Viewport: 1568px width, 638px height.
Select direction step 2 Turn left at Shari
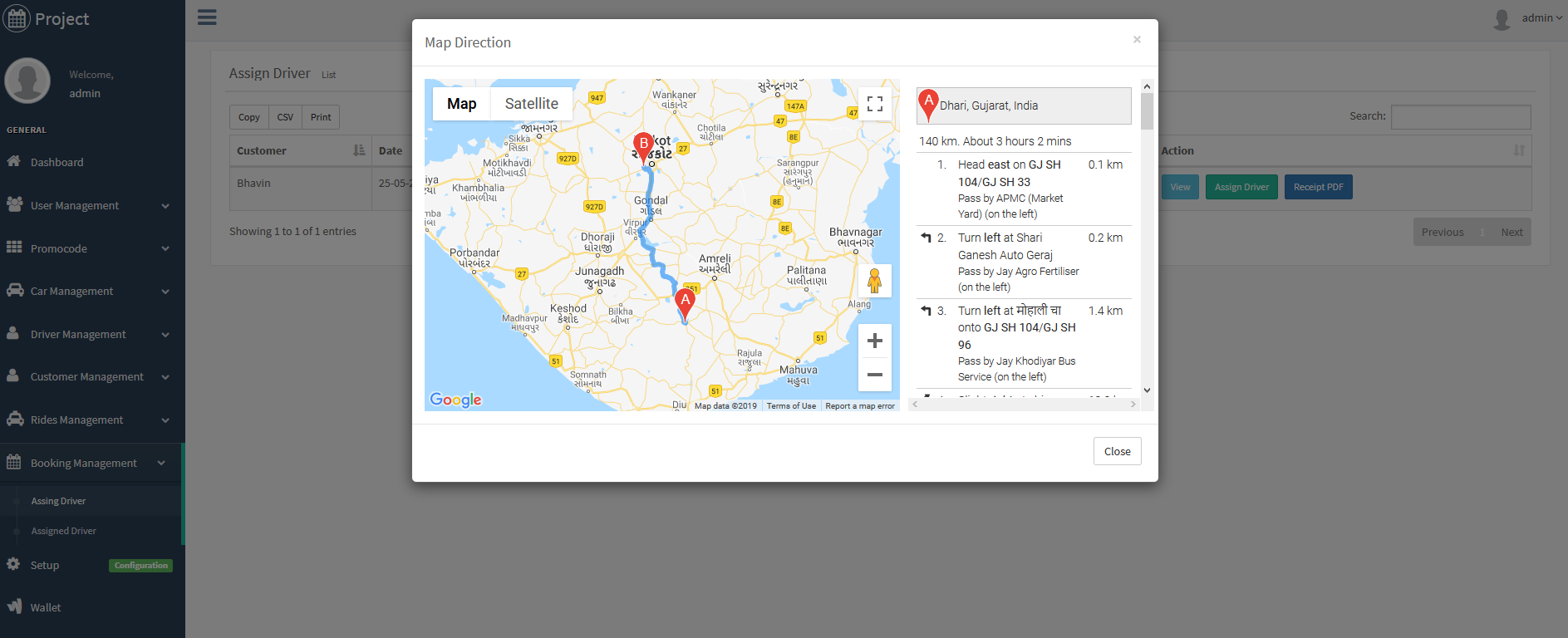[1024, 262]
